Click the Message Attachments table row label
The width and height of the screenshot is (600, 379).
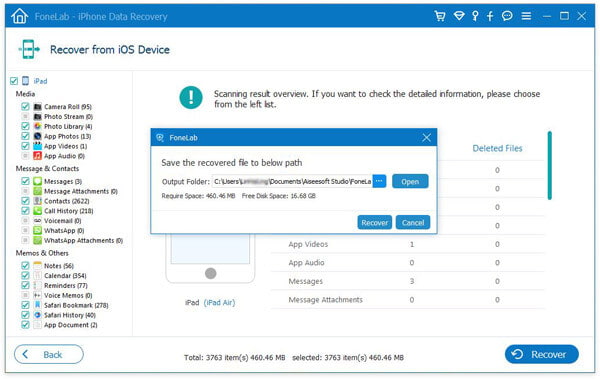coord(325,300)
